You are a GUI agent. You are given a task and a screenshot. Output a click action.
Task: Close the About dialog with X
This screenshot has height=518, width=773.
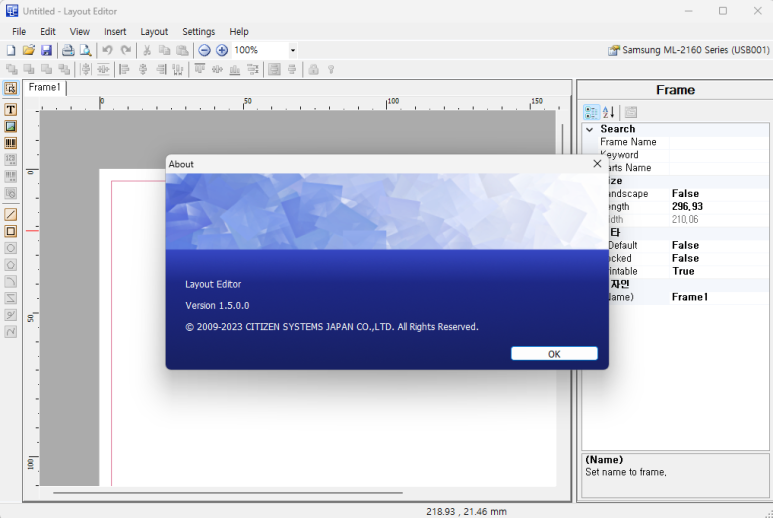point(597,164)
